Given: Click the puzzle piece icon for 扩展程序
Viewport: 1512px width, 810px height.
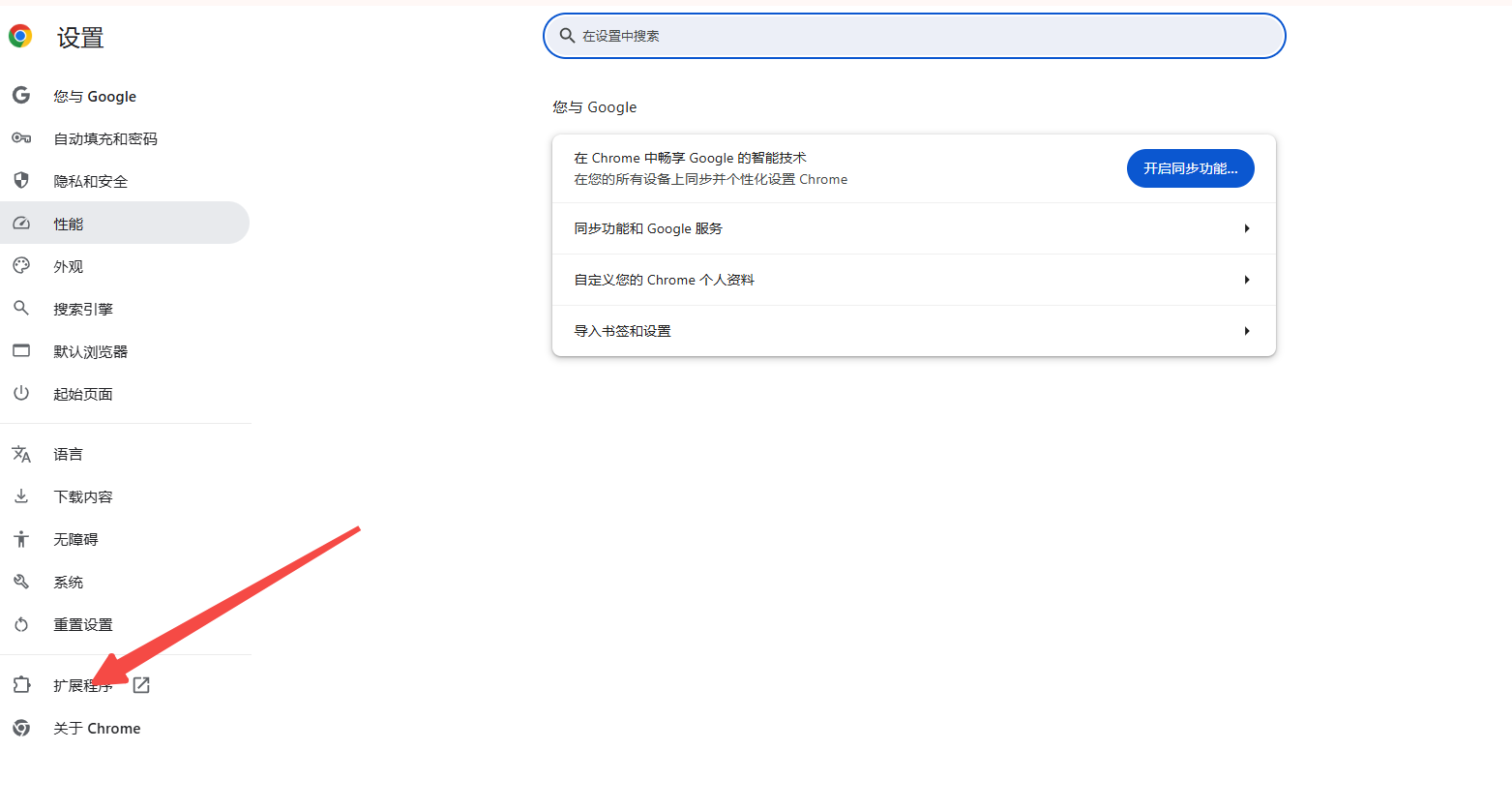Looking at the screenshot, I should click(x=21, y=685).
